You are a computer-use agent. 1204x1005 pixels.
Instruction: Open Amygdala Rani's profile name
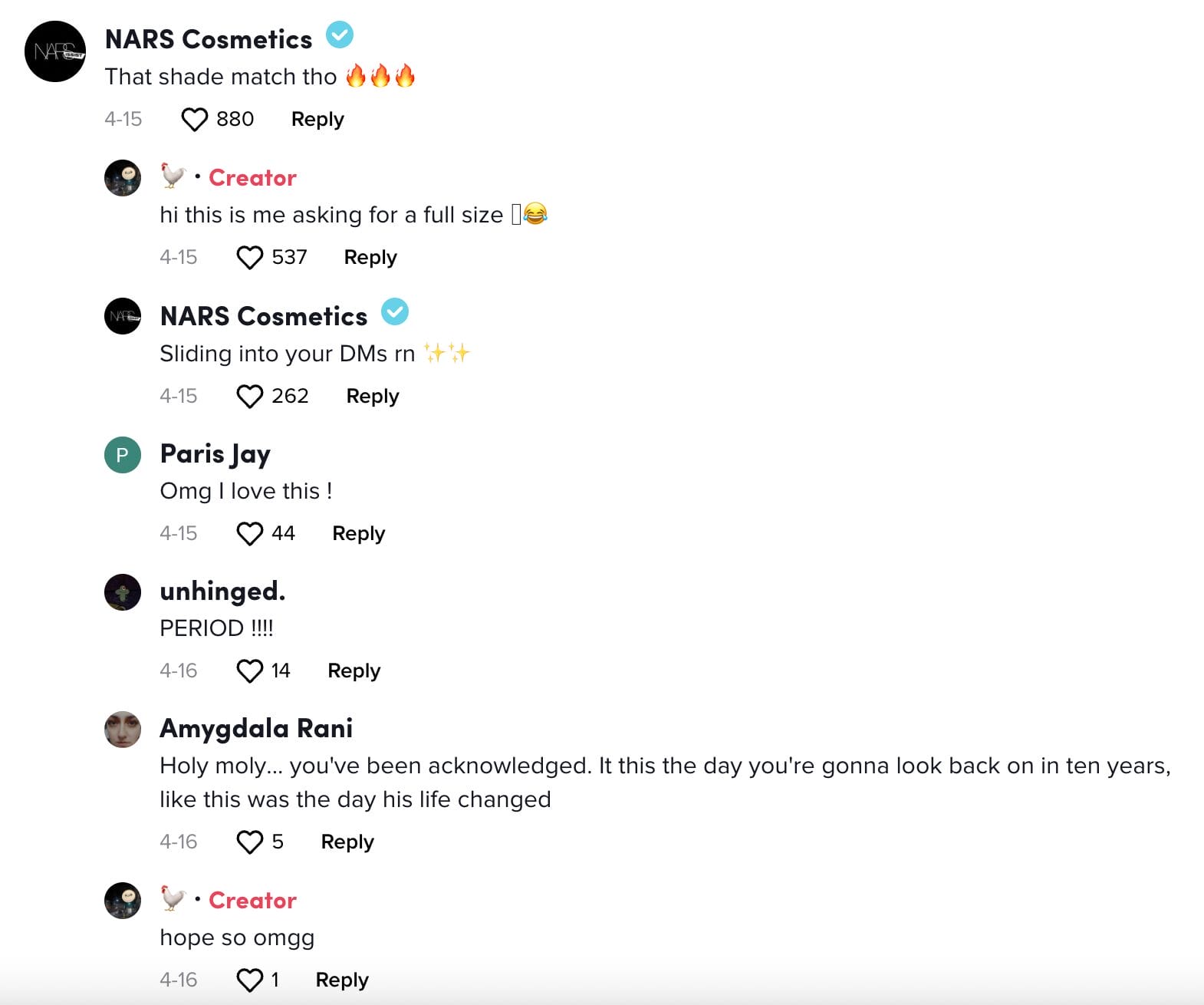point(256,729)
